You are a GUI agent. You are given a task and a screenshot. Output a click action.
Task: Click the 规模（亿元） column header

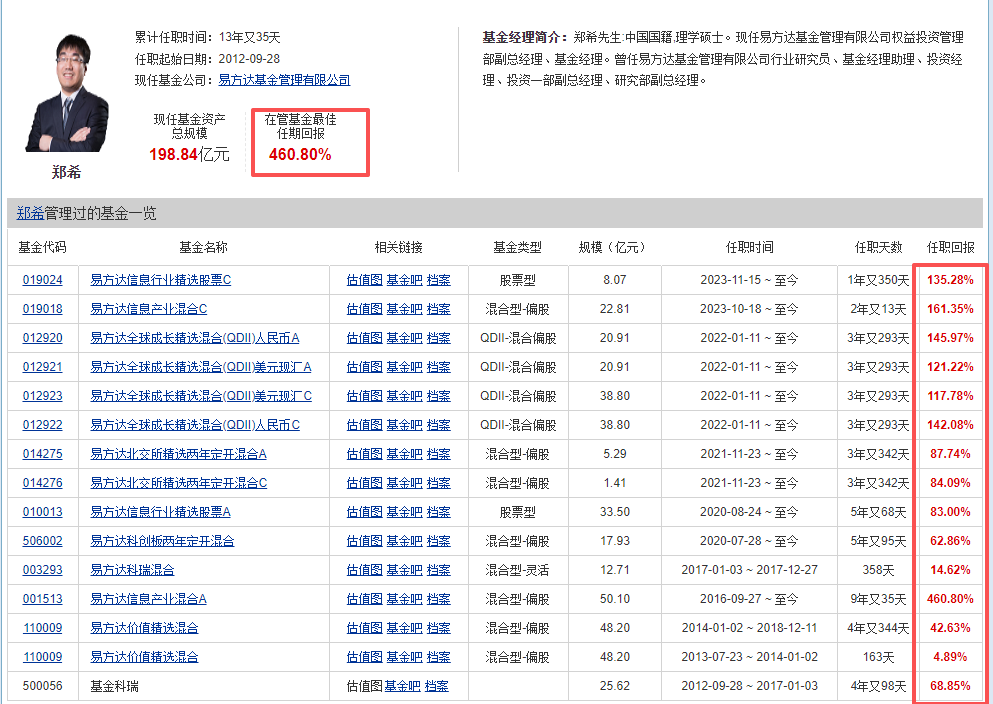614,248
